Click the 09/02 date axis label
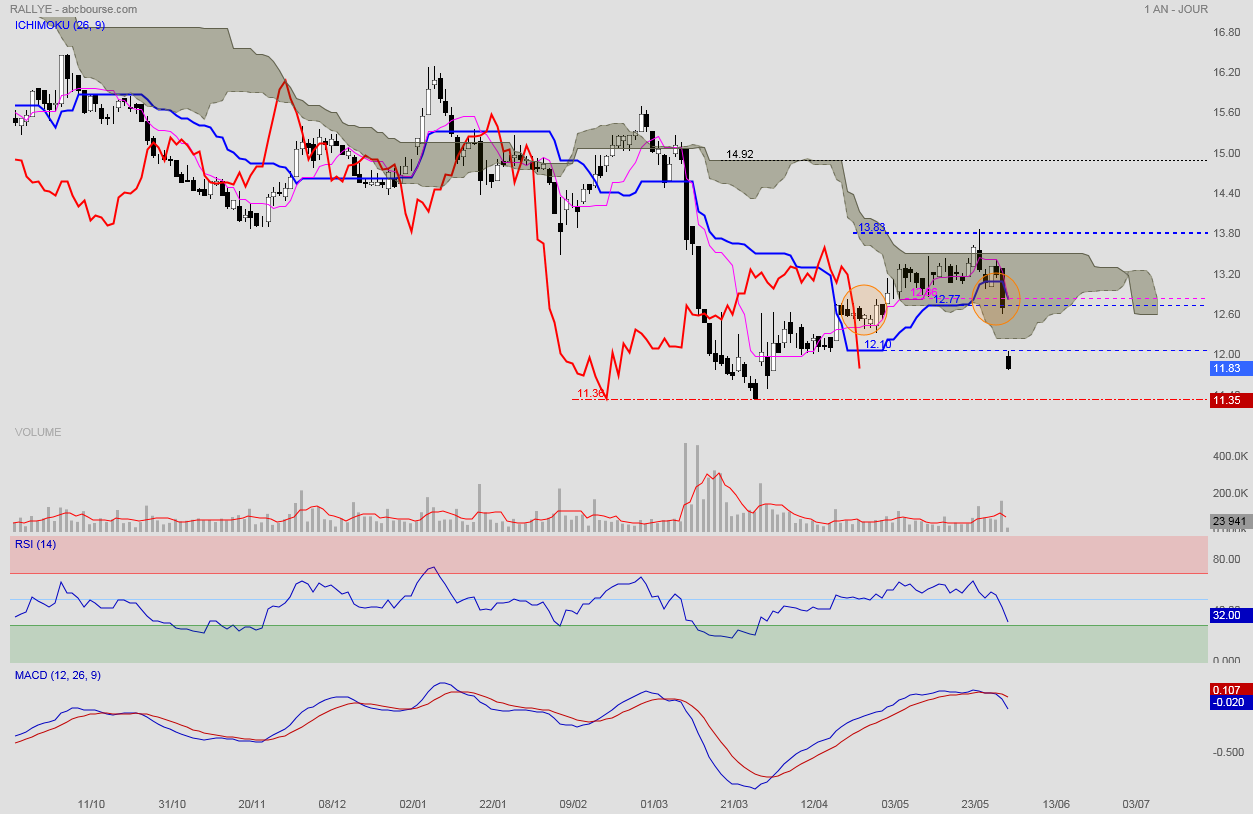 pos(573,804)
